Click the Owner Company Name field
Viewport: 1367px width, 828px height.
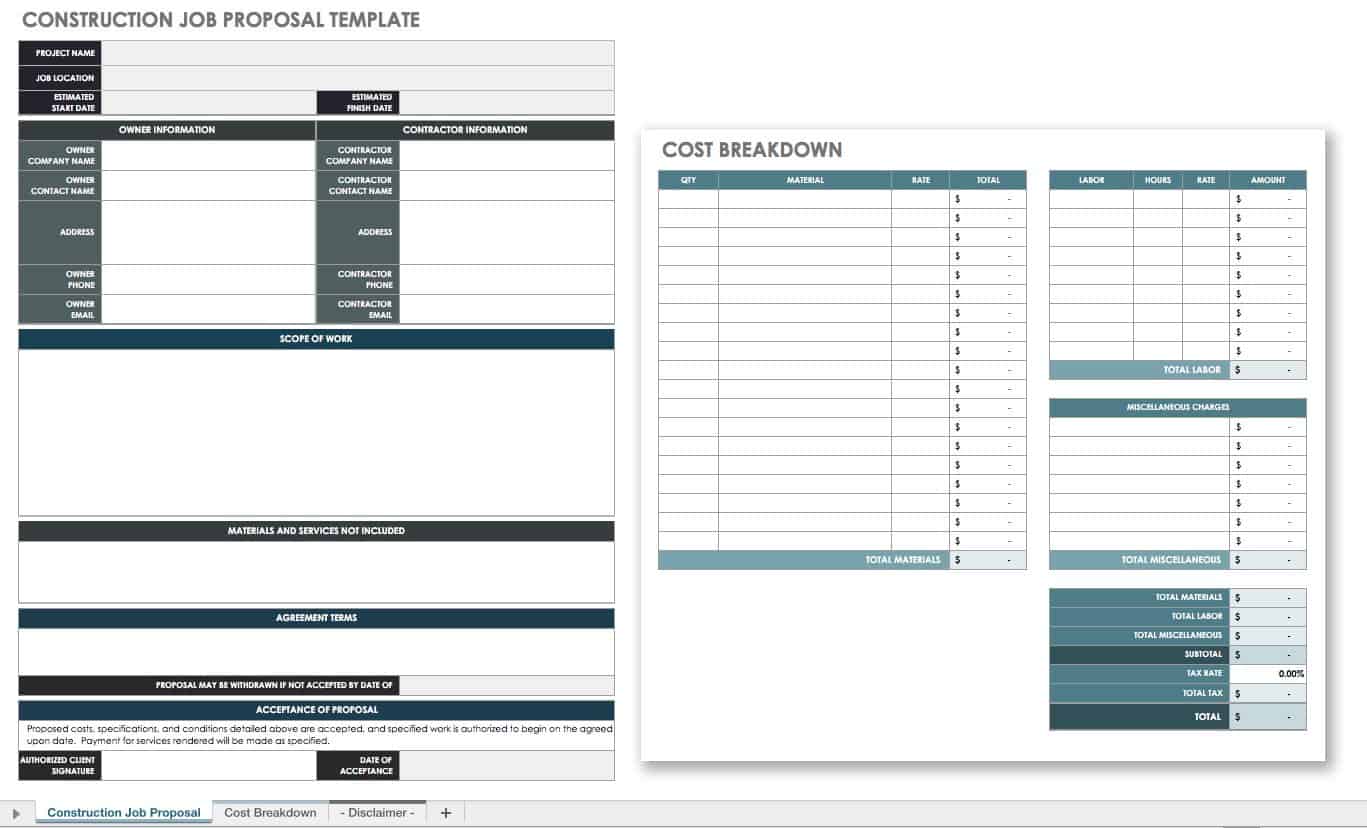click(208, 156)
